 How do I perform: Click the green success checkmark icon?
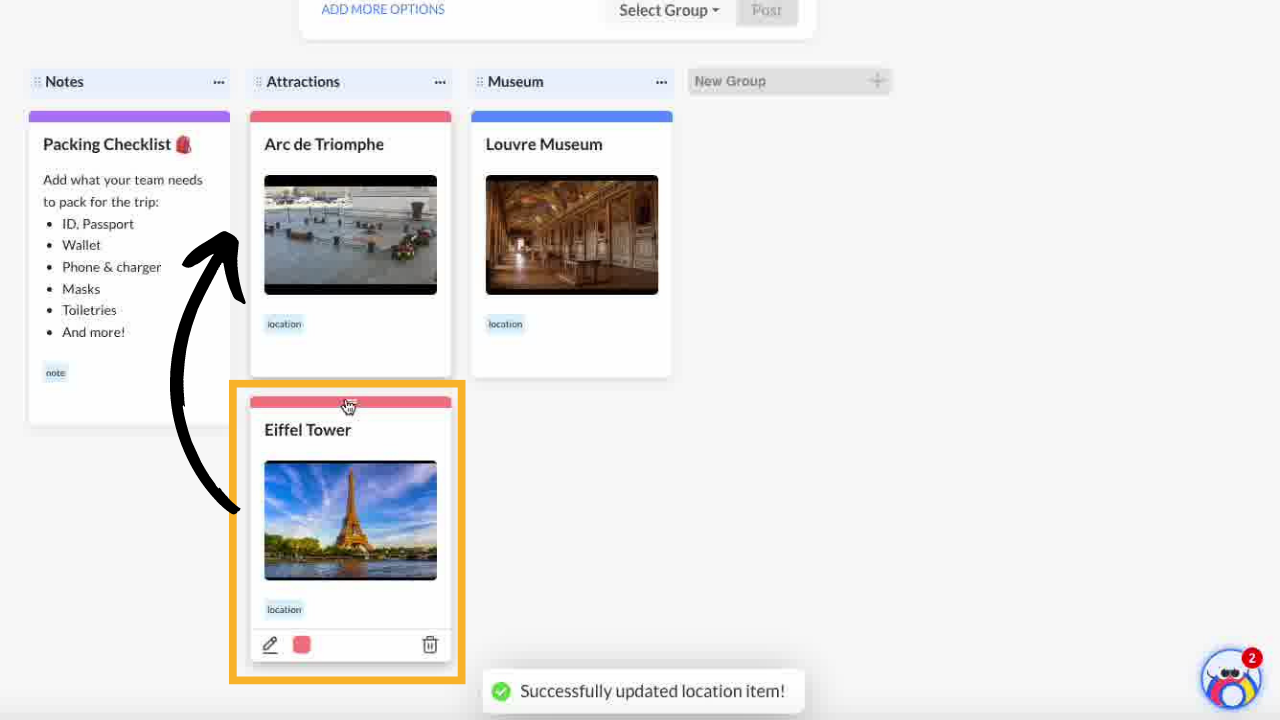[502, 691]
